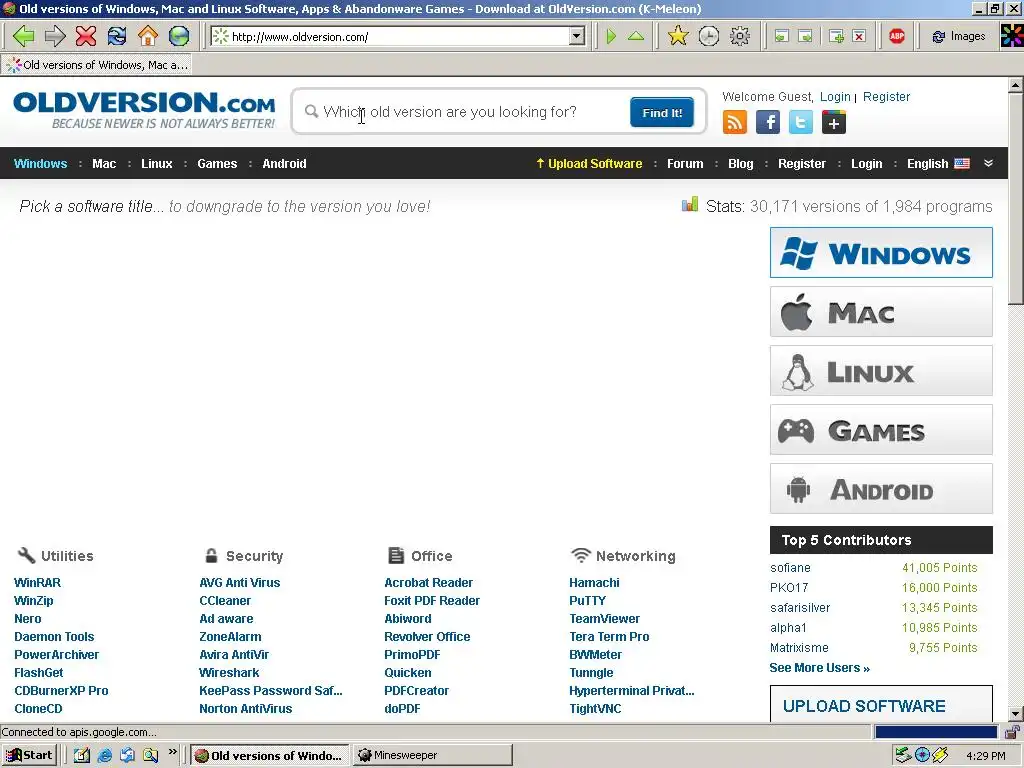Click the red ABP Adblock icon
The height and width of the screenshot is (768, 1024).
(x=897, y=36)
